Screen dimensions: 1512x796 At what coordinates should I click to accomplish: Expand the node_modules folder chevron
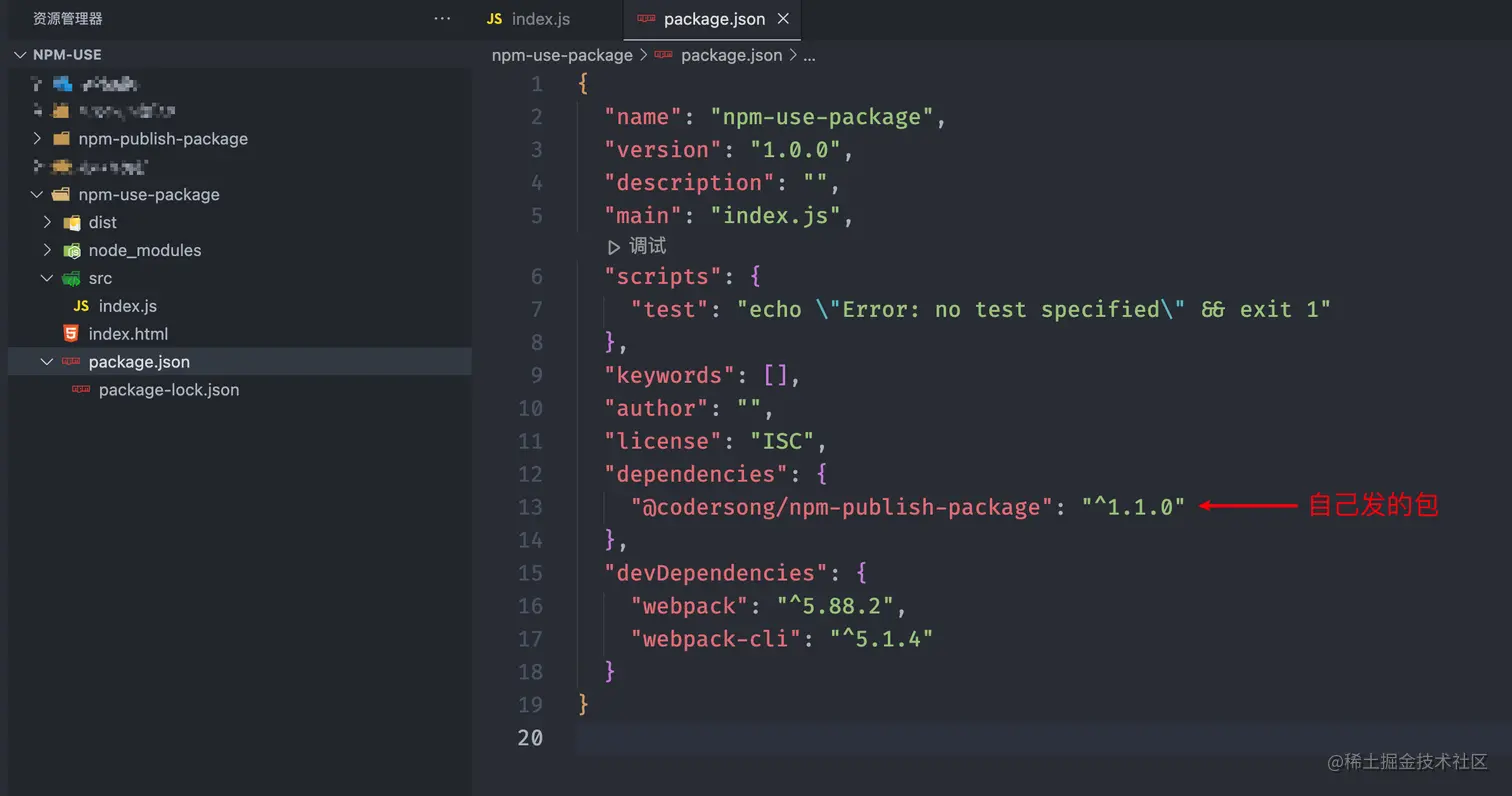click(x=47, y=250)
